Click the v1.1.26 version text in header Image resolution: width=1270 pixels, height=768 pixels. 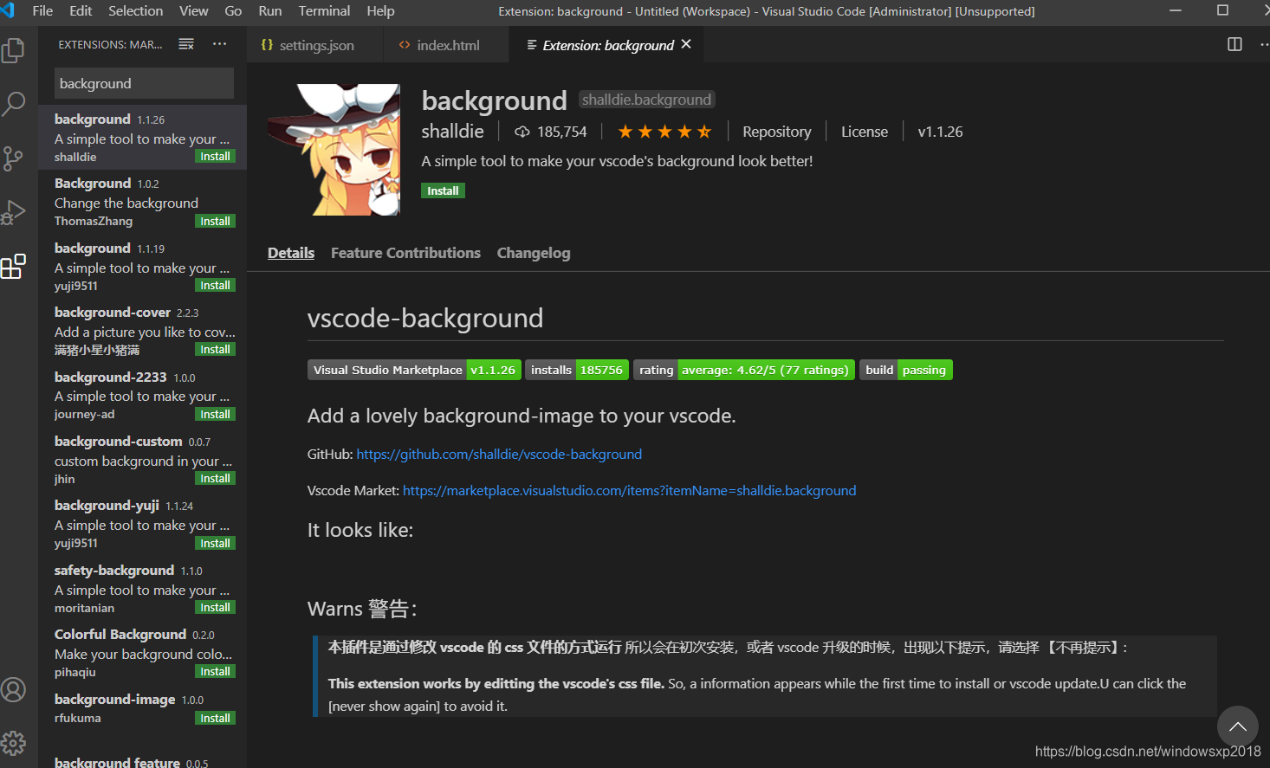click(x=940, y=132)
